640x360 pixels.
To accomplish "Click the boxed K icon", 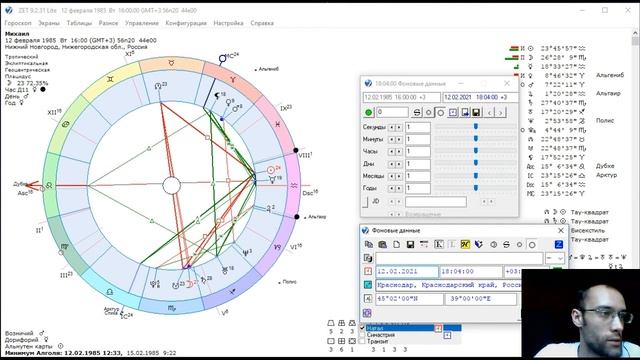I will click(438, 244).
